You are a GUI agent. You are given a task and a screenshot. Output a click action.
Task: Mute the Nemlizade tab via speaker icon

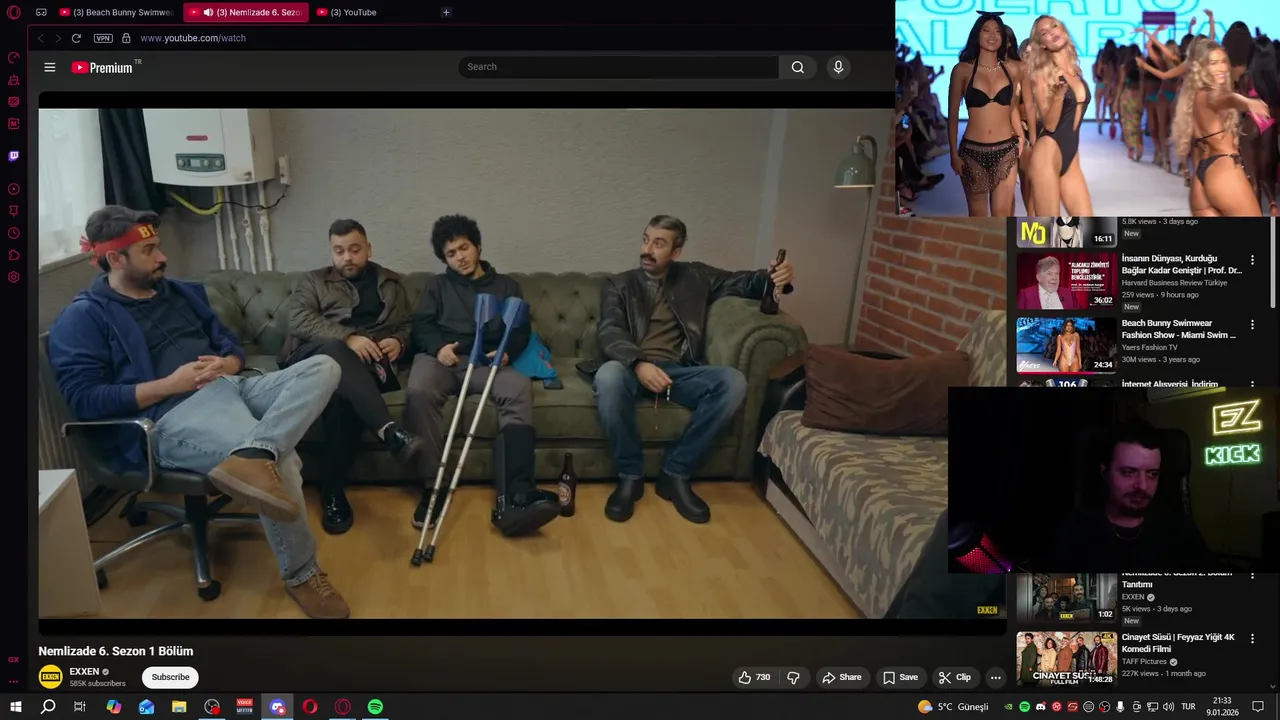208,12
